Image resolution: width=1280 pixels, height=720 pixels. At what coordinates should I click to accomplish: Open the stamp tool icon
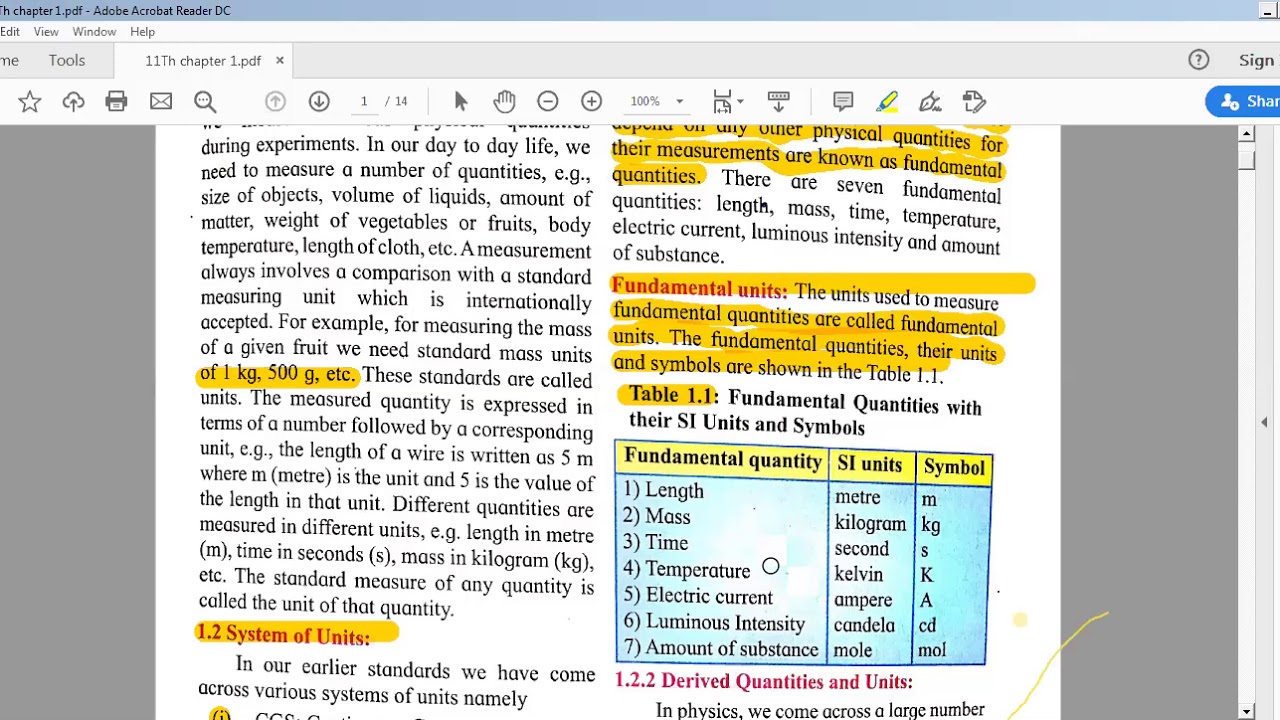975,101
